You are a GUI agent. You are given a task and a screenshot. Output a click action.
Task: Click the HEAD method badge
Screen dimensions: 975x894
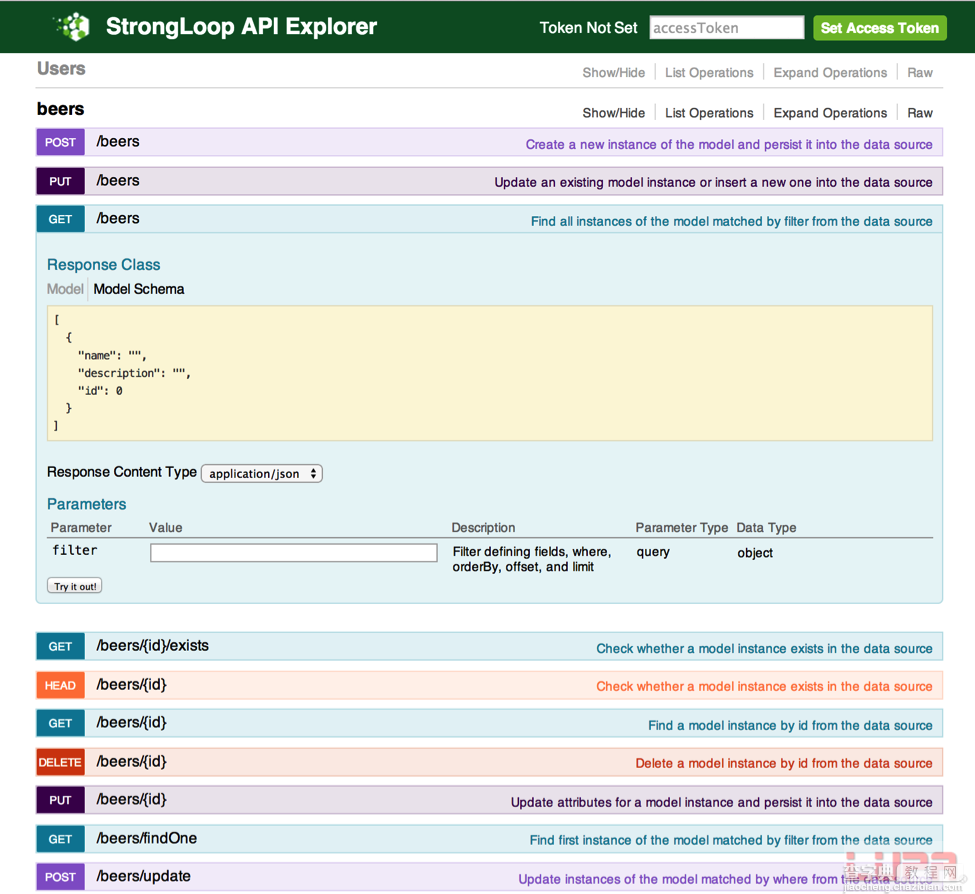[x=60, y=686]
